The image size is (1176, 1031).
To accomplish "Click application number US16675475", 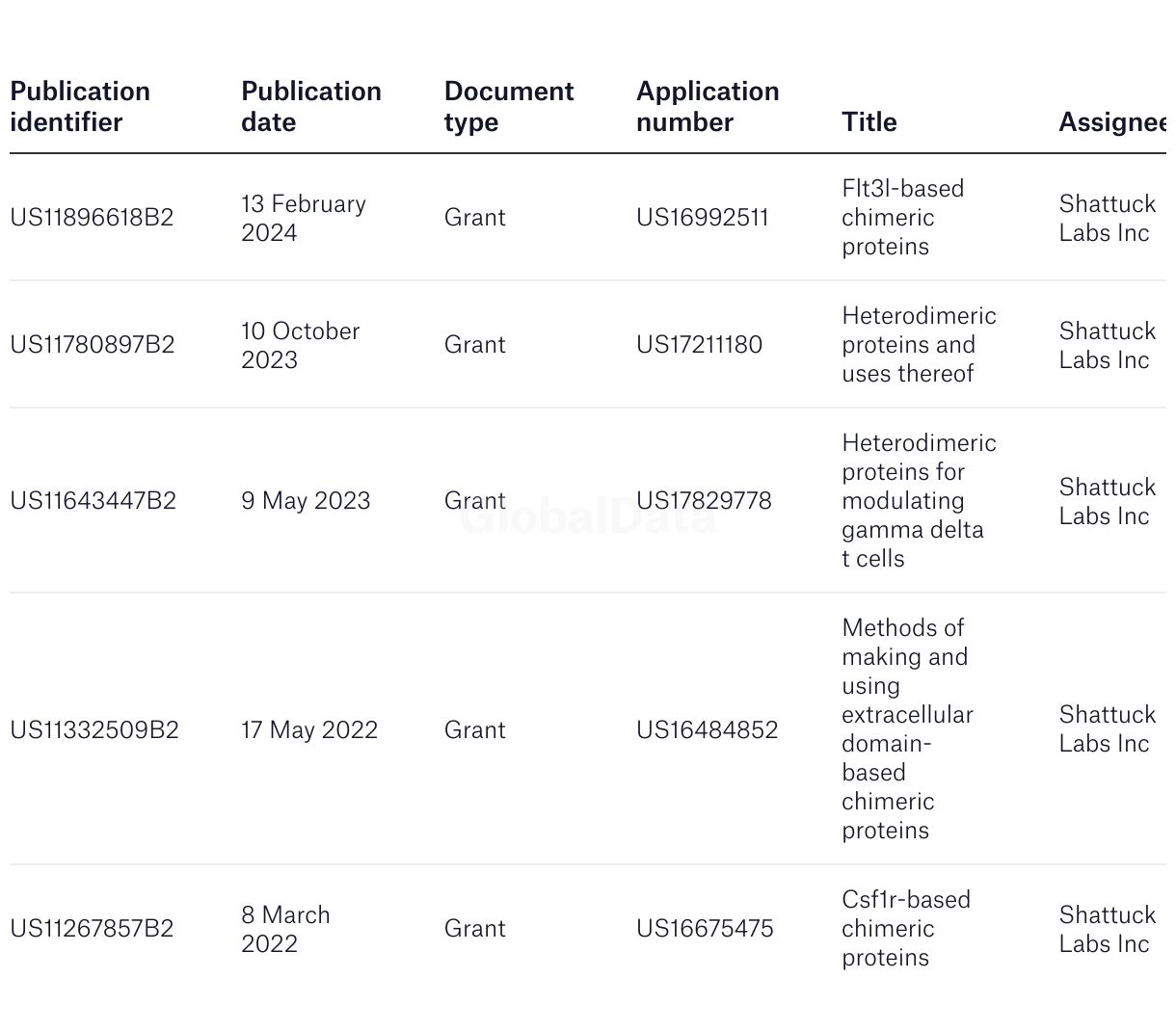I will [705, 929].
